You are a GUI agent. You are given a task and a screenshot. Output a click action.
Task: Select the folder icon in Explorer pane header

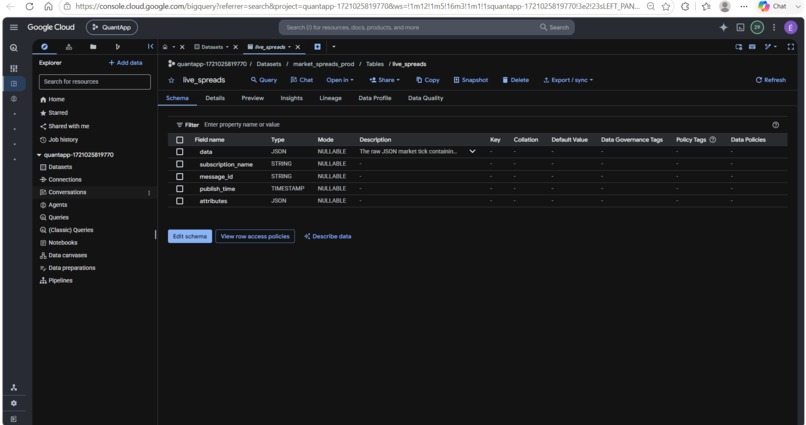93,47
